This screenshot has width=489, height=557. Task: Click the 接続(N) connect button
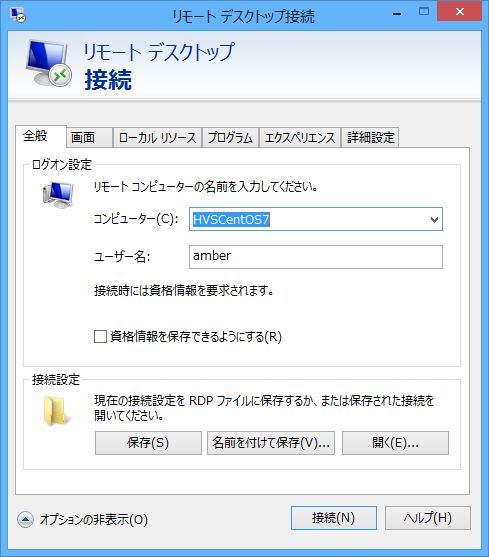tap(334, 518)
